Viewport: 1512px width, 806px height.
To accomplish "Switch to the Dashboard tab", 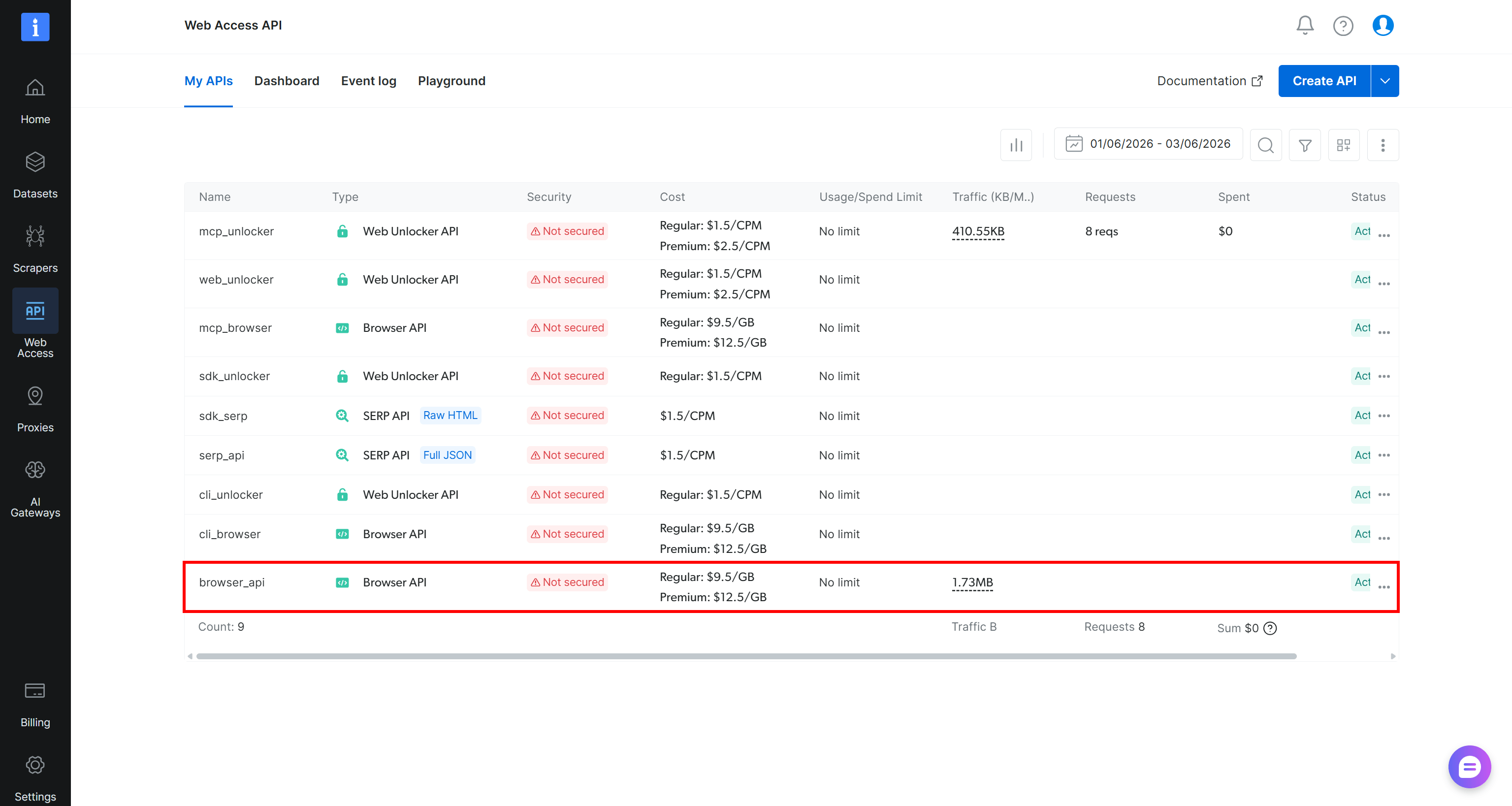I will click(x=287, y=81).
